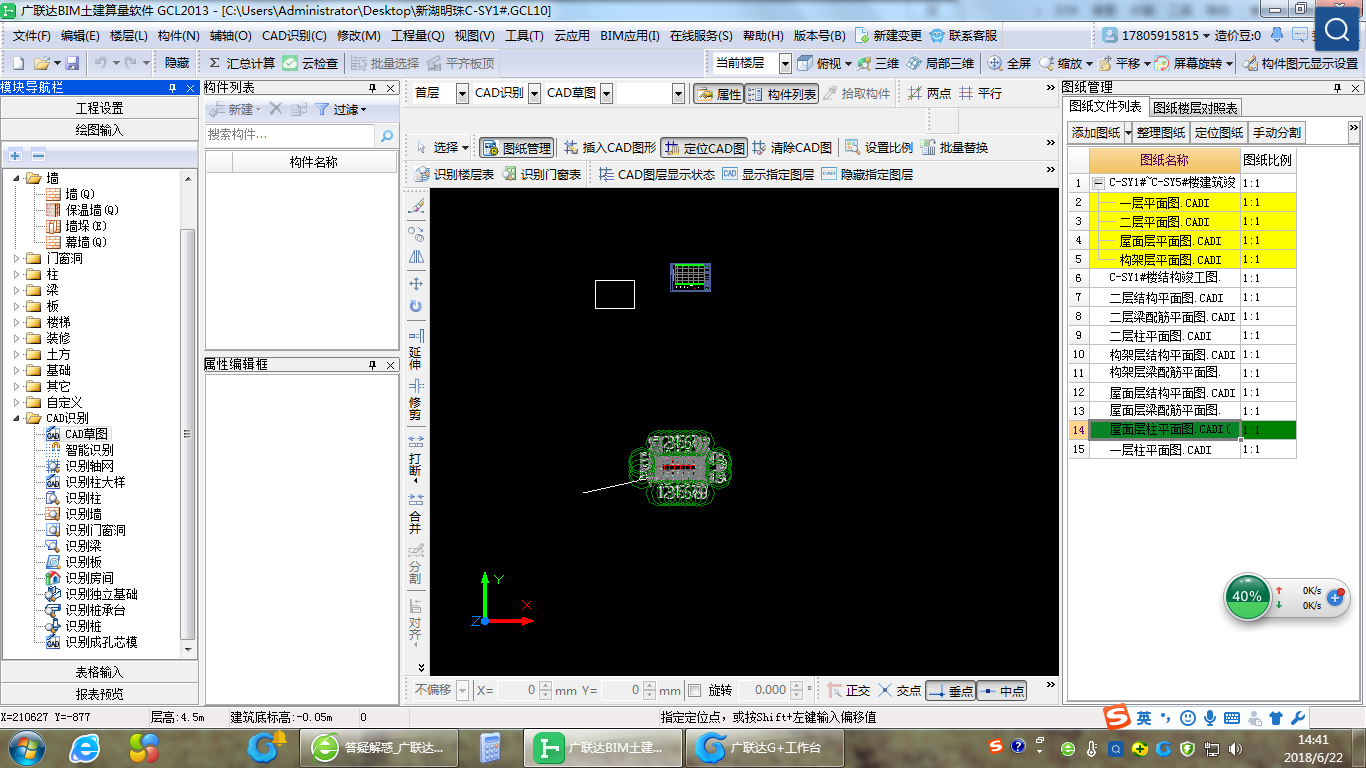Open the 首层 floor dropdown
The height and width of the screenshot is (768, 1366).
click(461, 93)
